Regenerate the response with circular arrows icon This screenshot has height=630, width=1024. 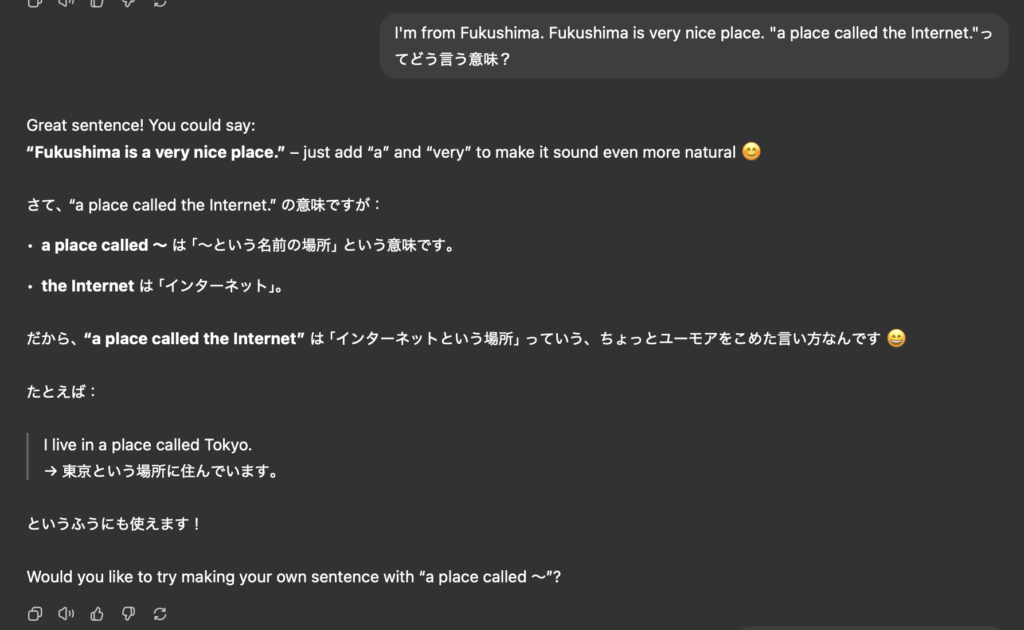coord(160,614)
